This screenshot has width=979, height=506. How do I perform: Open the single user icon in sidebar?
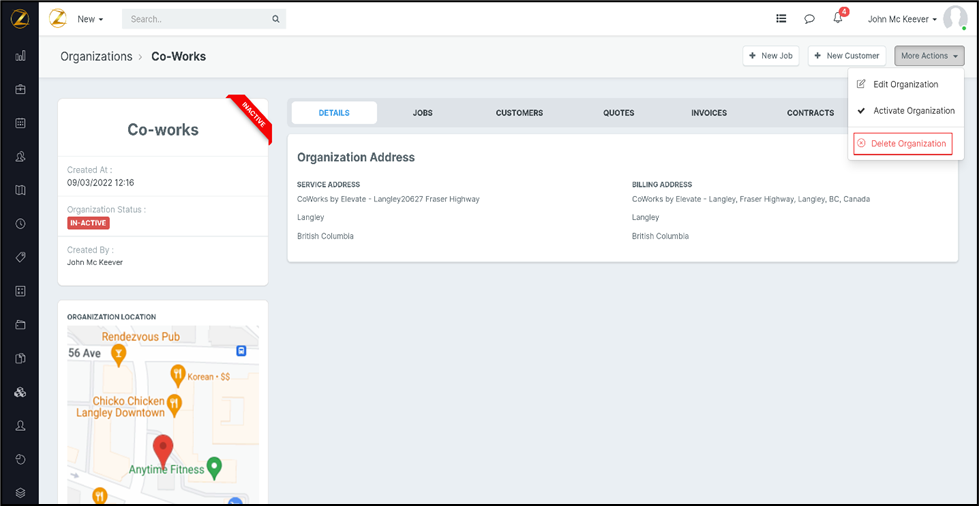20,426
